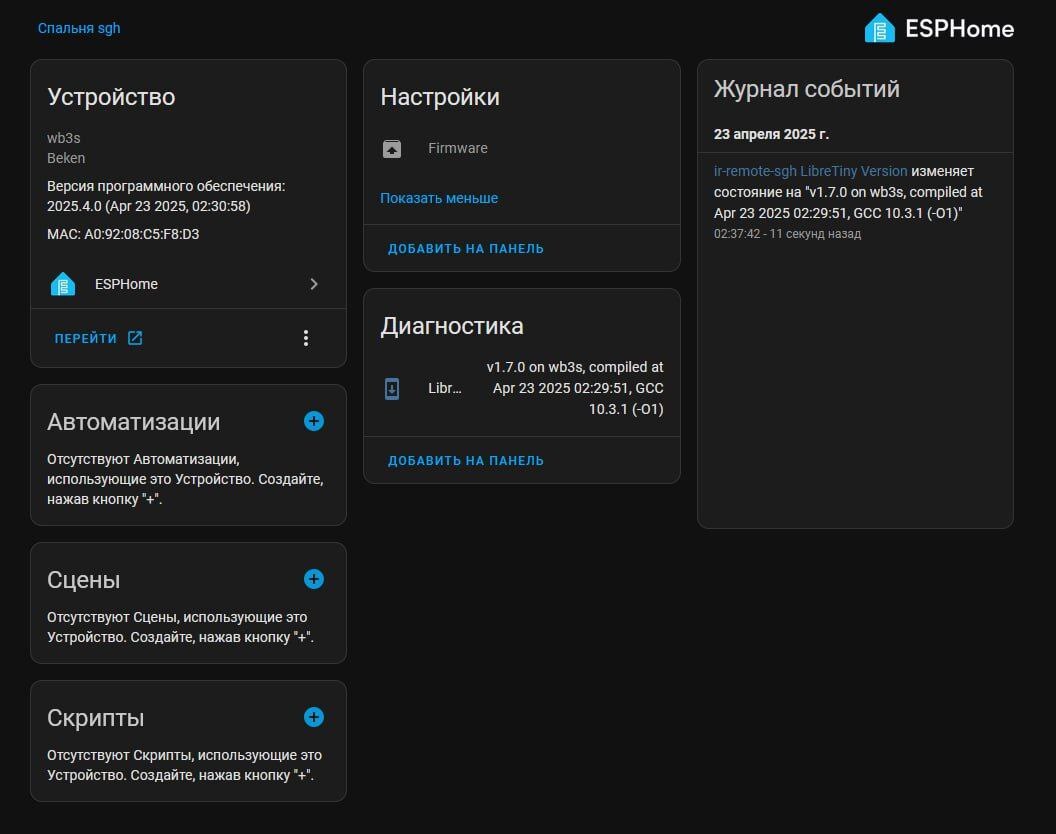
Task: Click the external link icon next to ПЕРЕЙТИ
Action: click(135, 338)
